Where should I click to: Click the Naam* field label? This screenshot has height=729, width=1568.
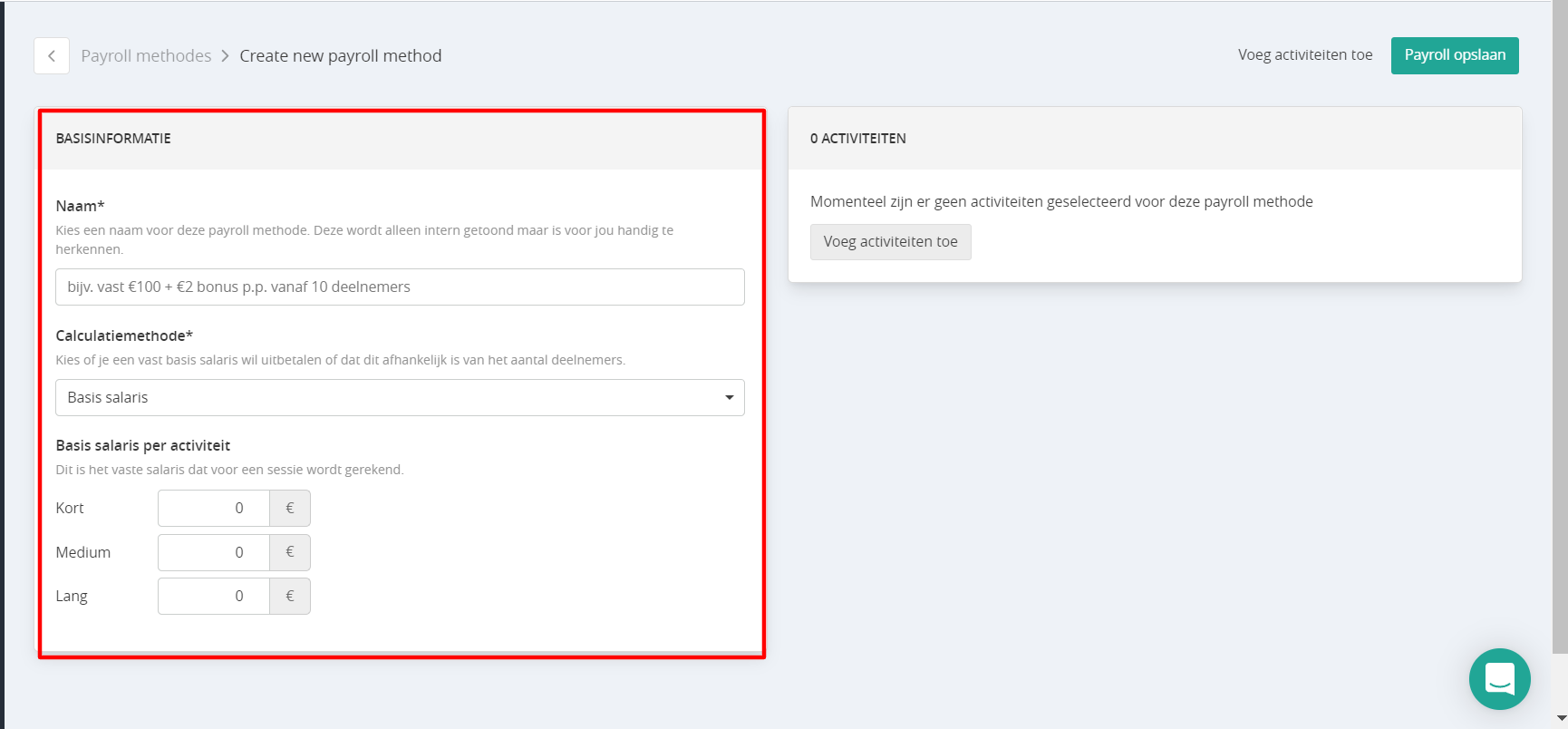point(80,206)
